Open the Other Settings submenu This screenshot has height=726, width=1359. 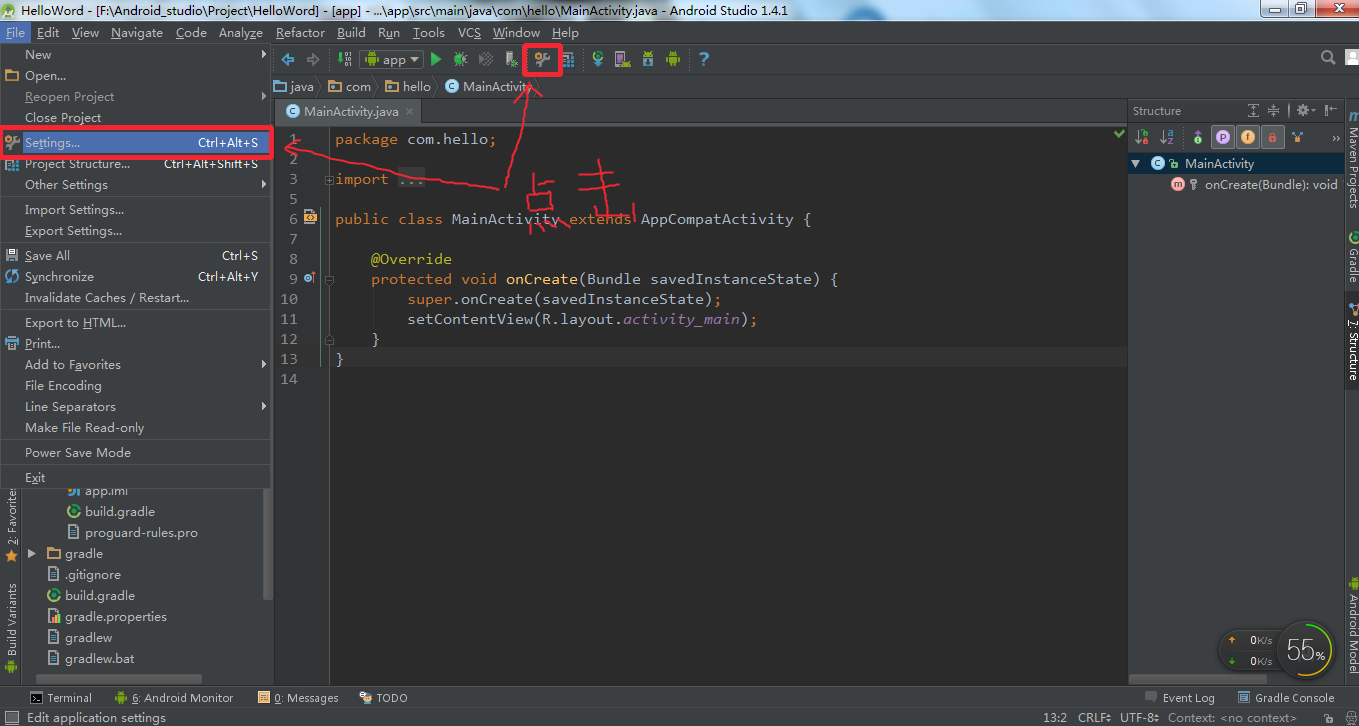tap(136, 185)
